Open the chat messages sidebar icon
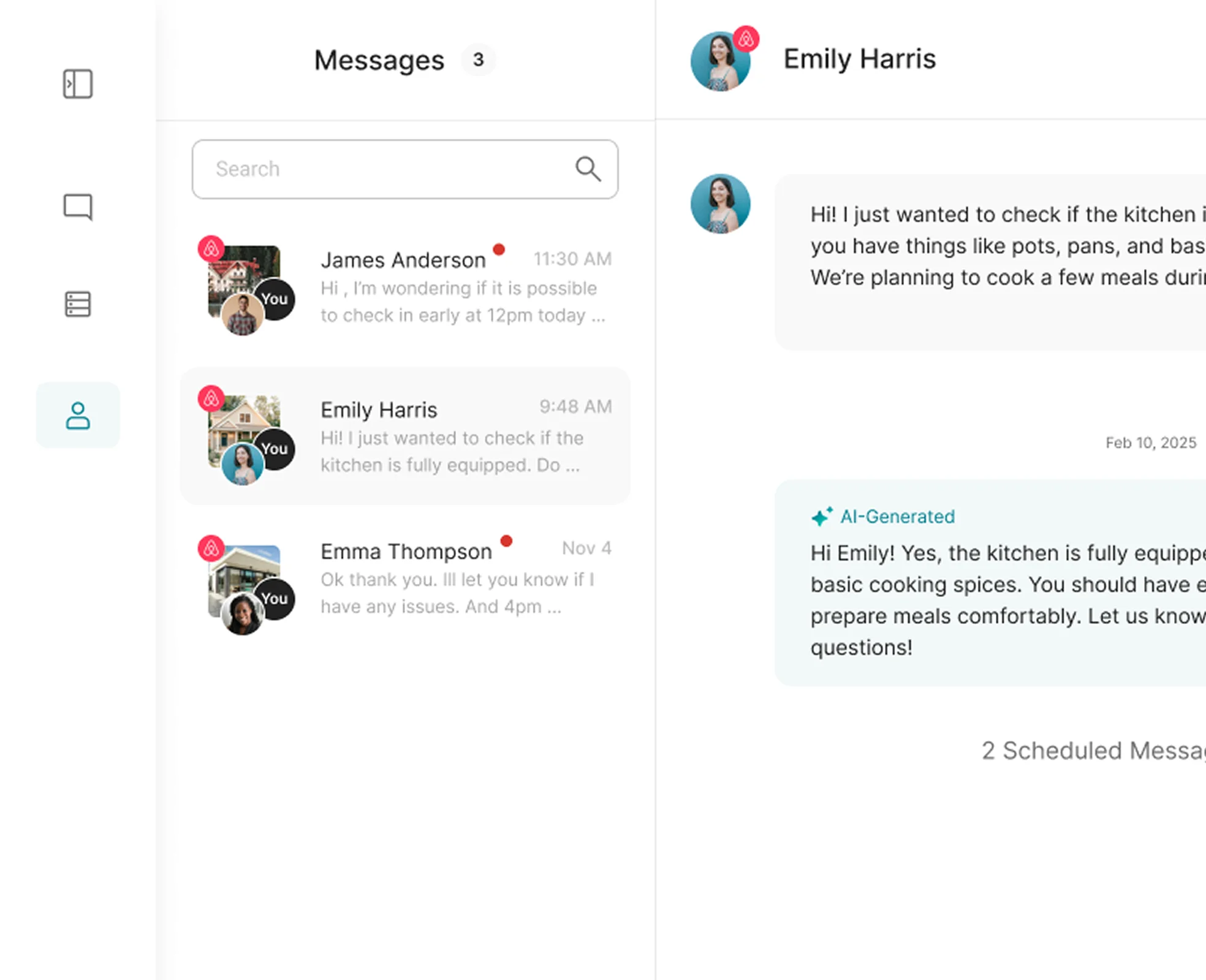 pyautogui.click(x=78, y=207)
